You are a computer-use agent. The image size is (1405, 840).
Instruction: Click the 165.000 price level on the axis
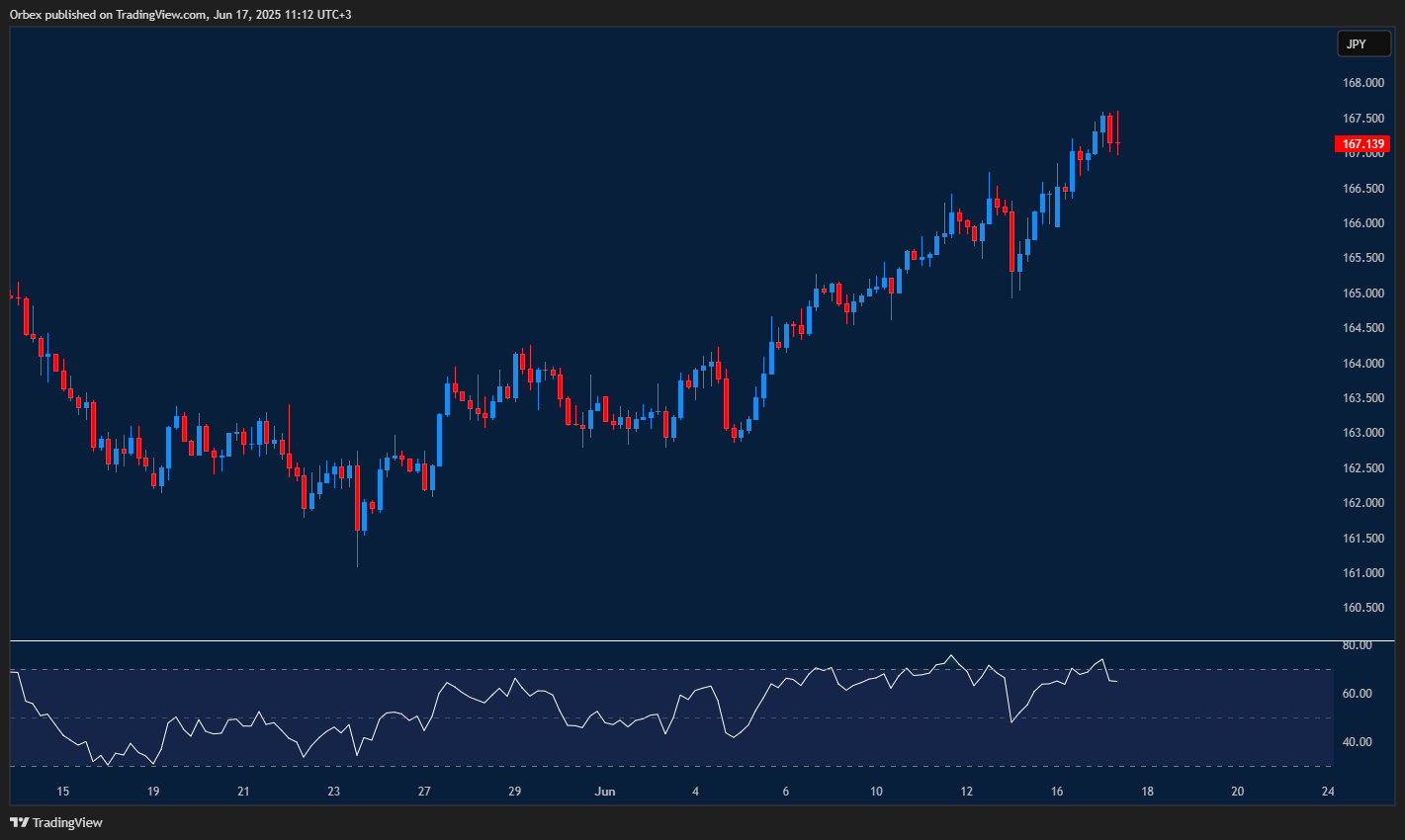point(1362,294)
